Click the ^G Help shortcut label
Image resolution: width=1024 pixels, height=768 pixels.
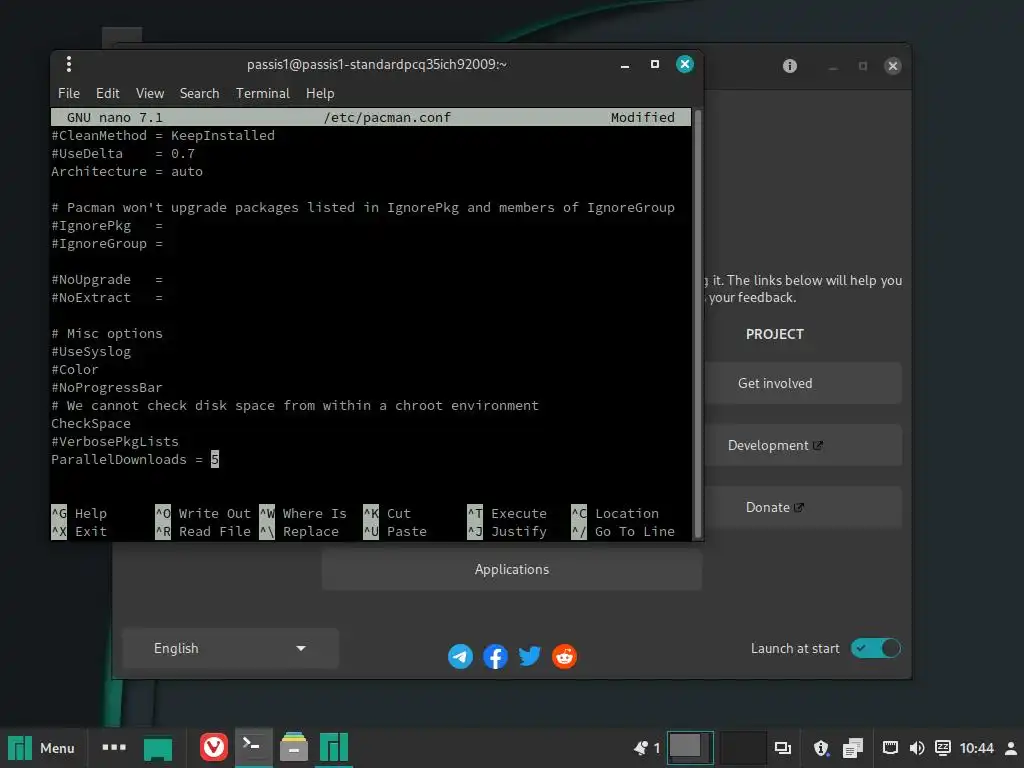tap(79, 514)
